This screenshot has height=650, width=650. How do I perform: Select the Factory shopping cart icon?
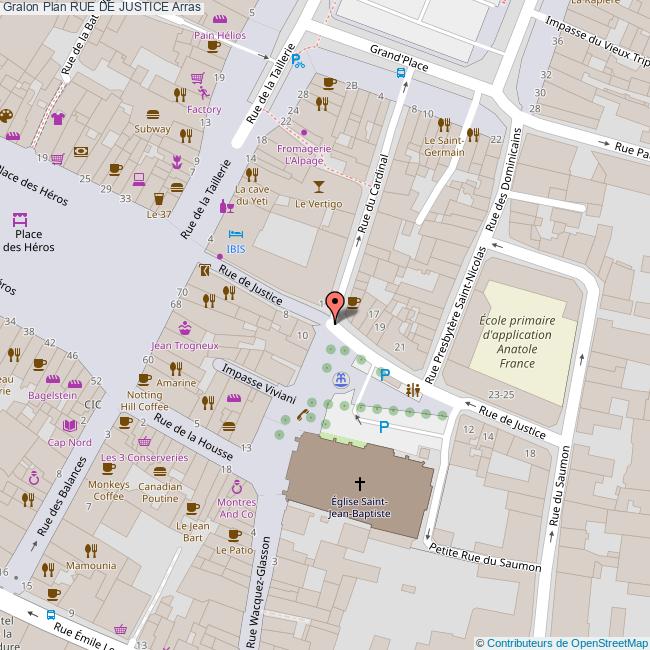[x=198, y=78]
